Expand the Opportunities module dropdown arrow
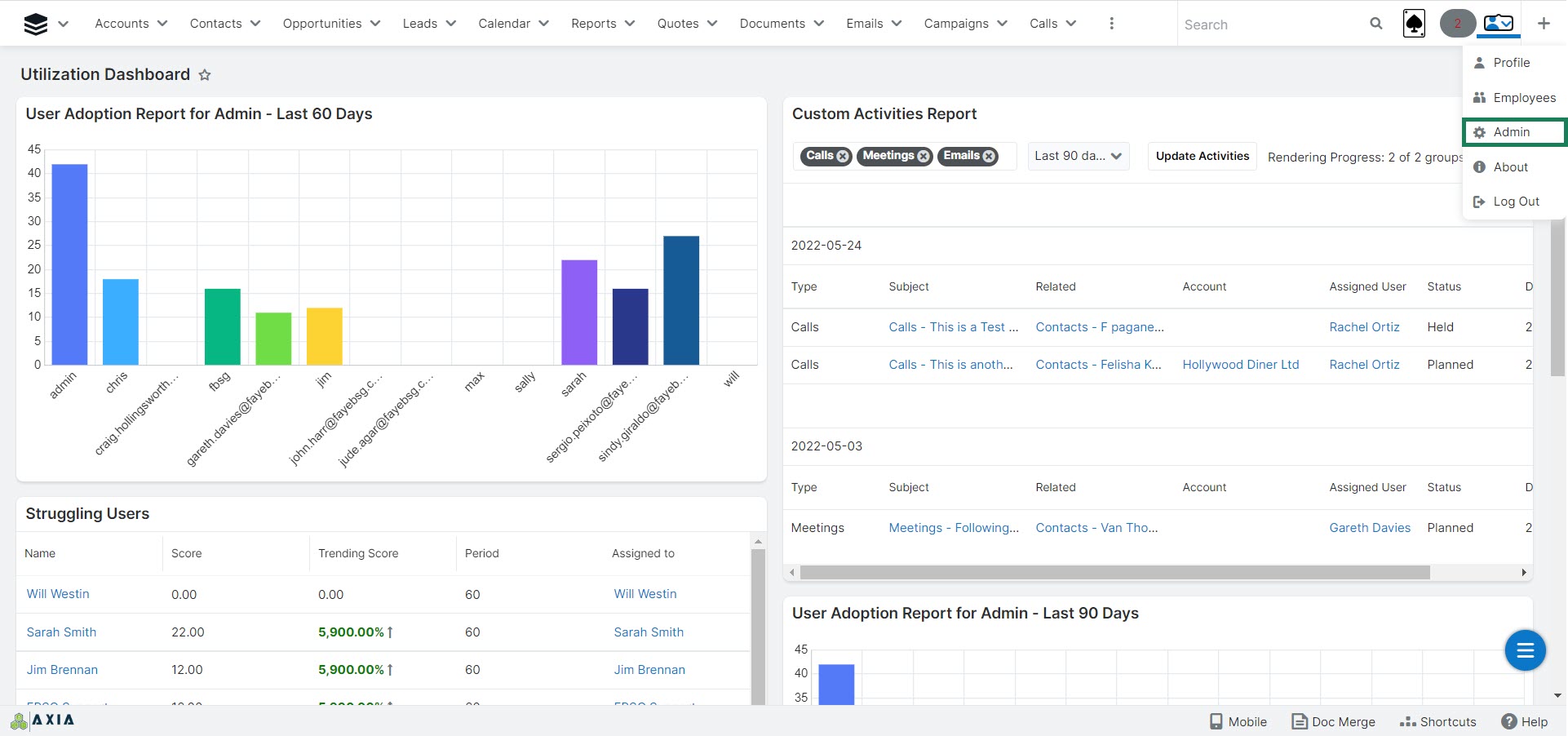1568x736 pixels. point(375,24)
